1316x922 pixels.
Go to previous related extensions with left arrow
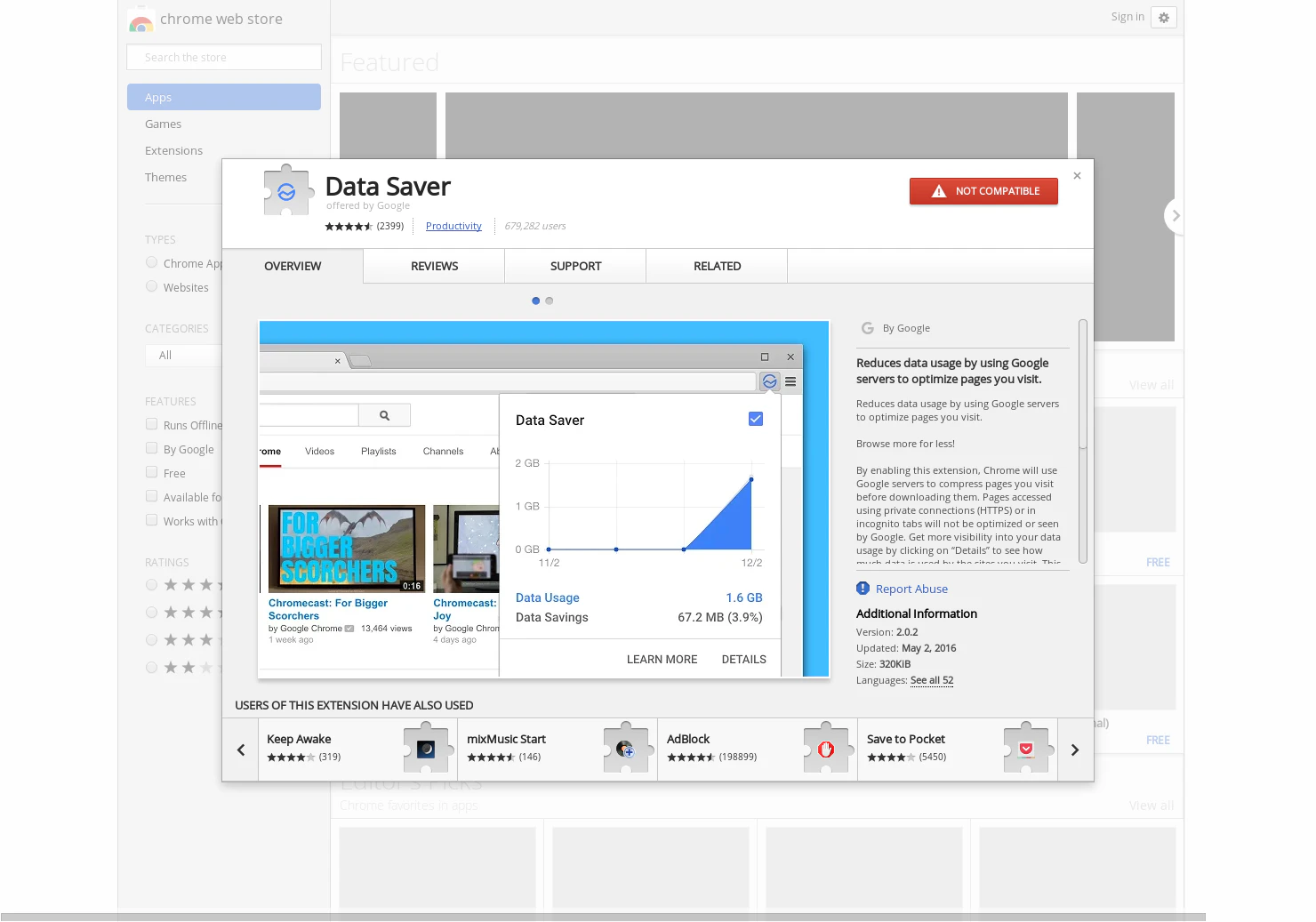point(240,750)
